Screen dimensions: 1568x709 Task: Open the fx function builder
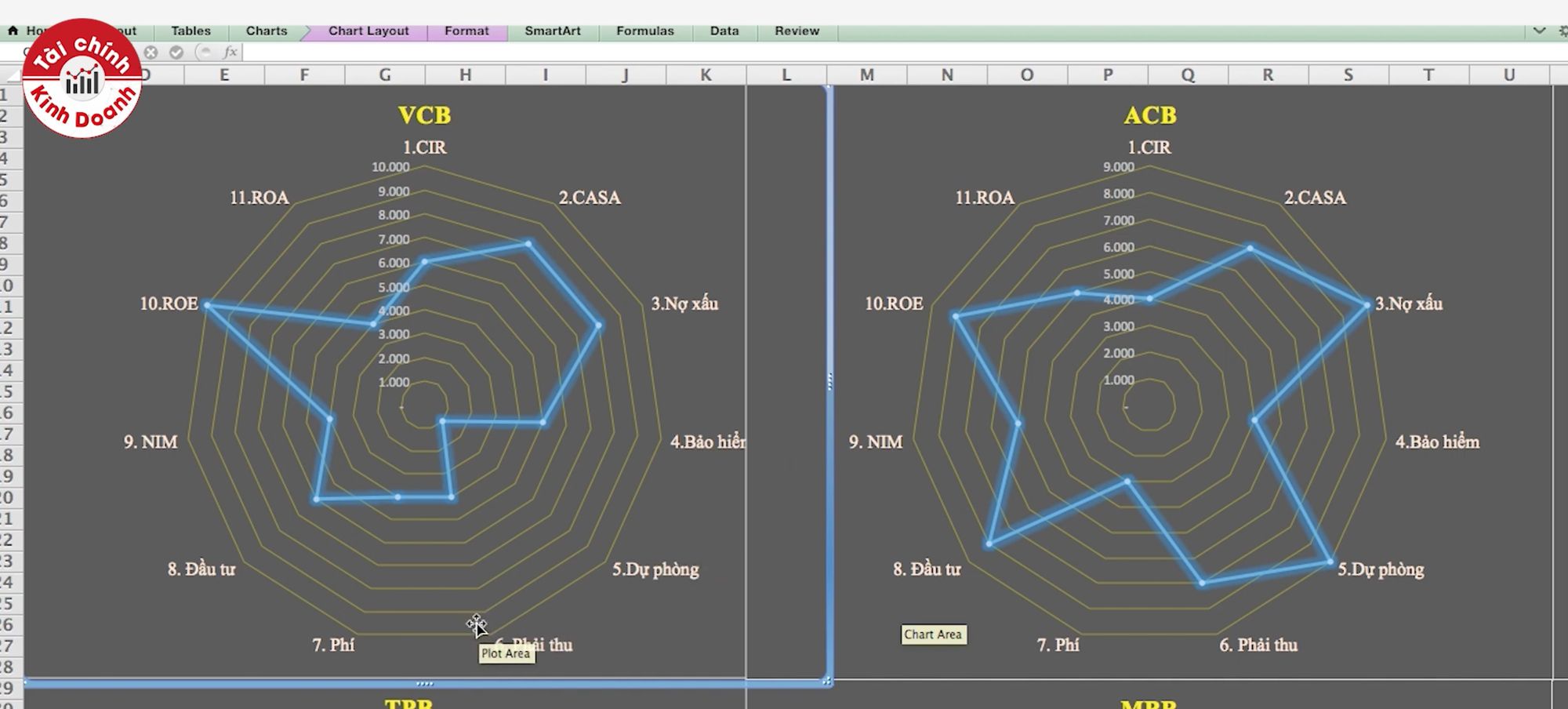[230, 52]
